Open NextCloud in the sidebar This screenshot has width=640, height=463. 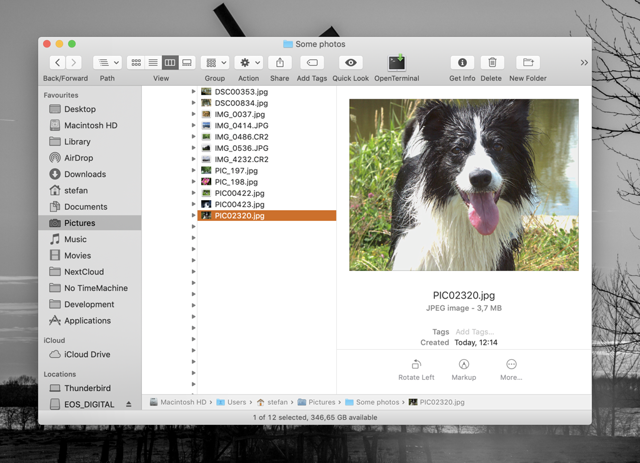pyautogui.click(x=90, y=272)
